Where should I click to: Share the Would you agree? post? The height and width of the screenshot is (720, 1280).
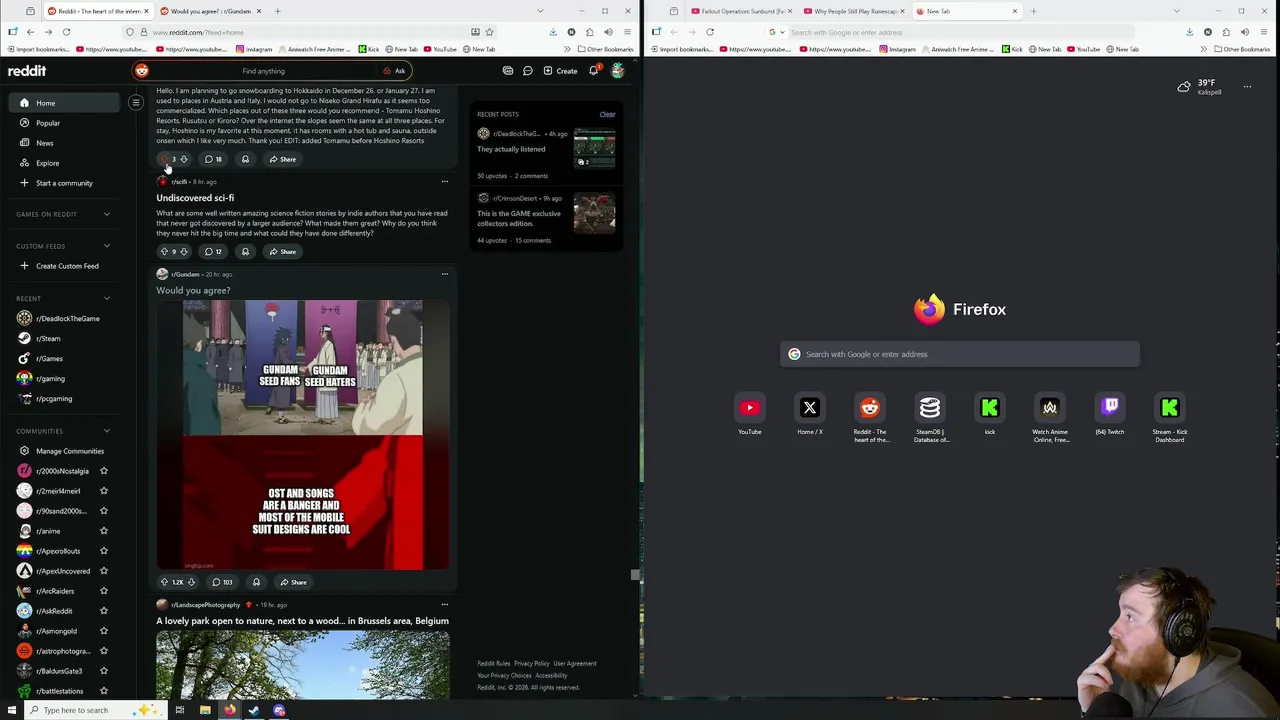click(293, 582)
